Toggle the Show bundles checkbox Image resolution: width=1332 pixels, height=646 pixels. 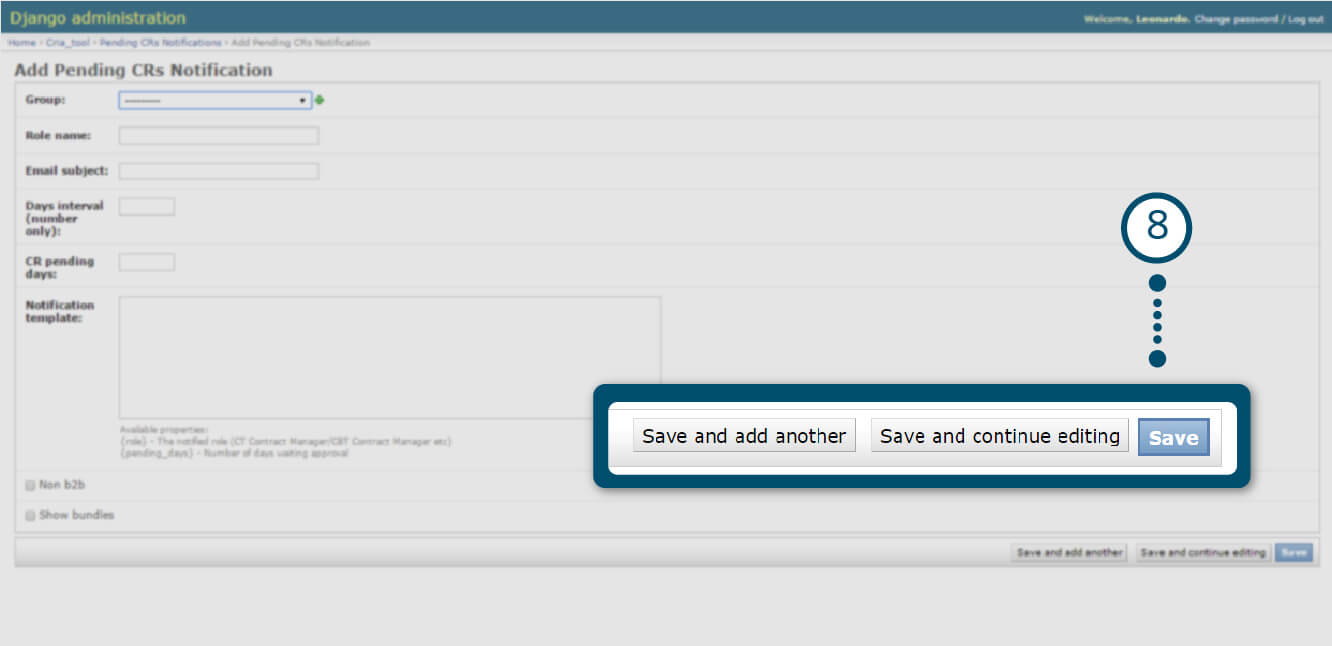click(x=30, y=515)
